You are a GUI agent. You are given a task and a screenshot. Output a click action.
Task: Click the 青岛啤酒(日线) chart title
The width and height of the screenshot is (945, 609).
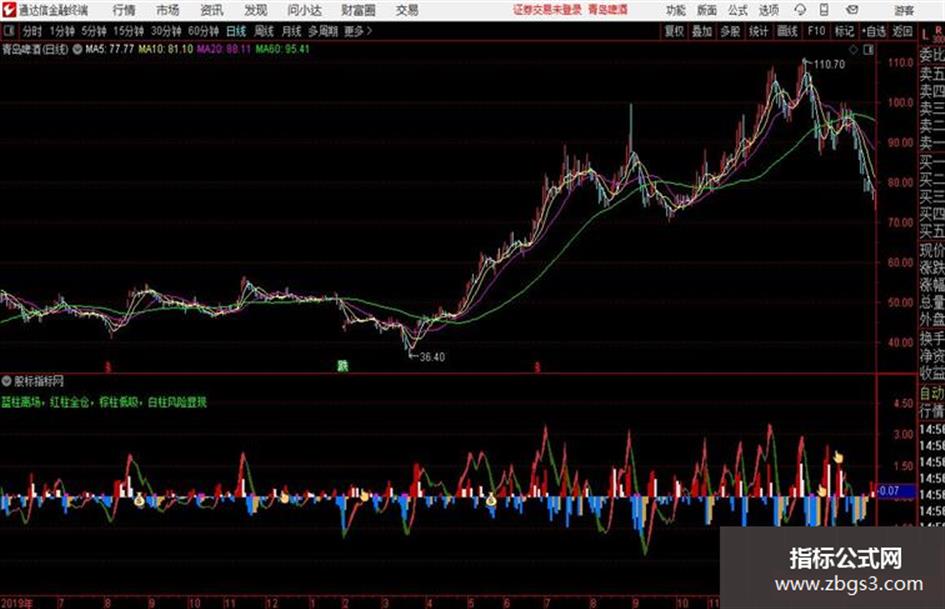tap(35, 49)
